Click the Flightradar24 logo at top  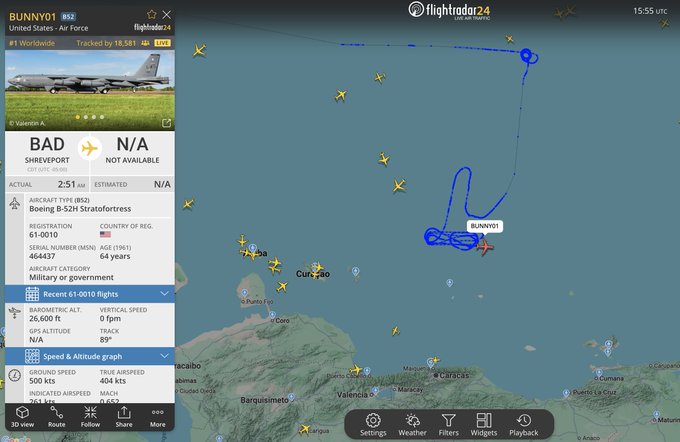coord(449,10)
